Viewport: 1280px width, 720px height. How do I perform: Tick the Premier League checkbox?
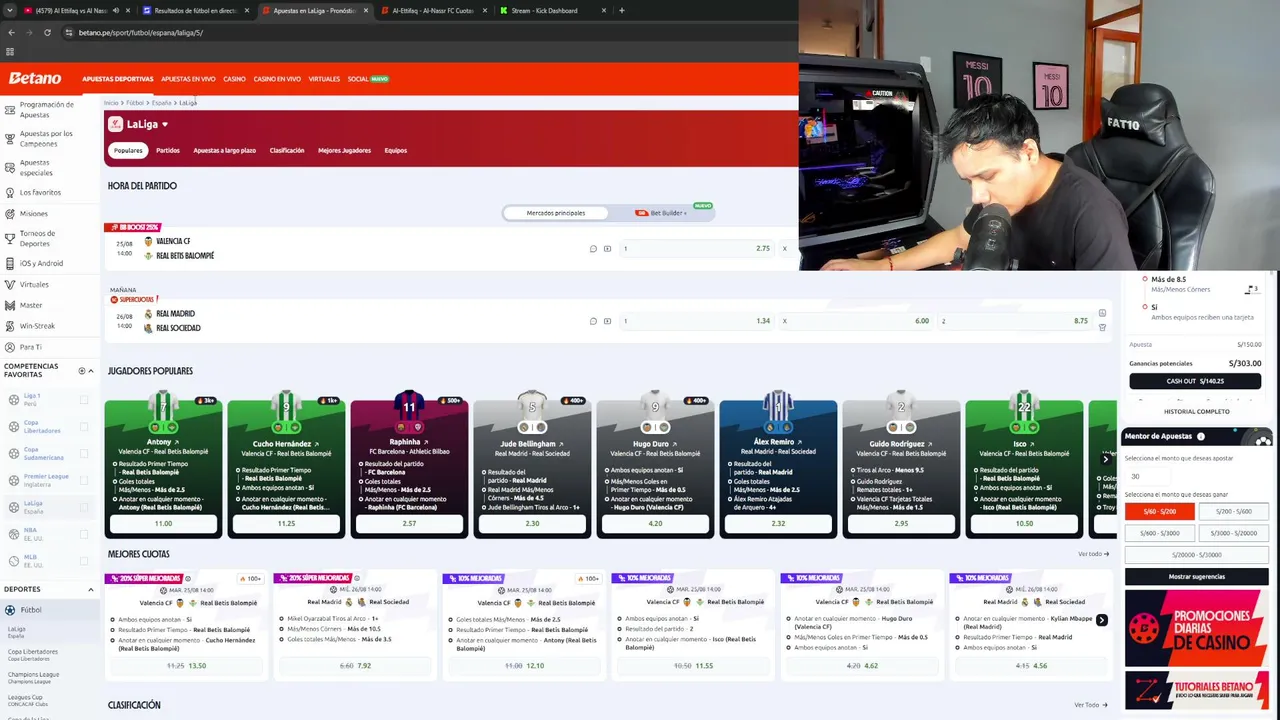click(x=84, y=481)
